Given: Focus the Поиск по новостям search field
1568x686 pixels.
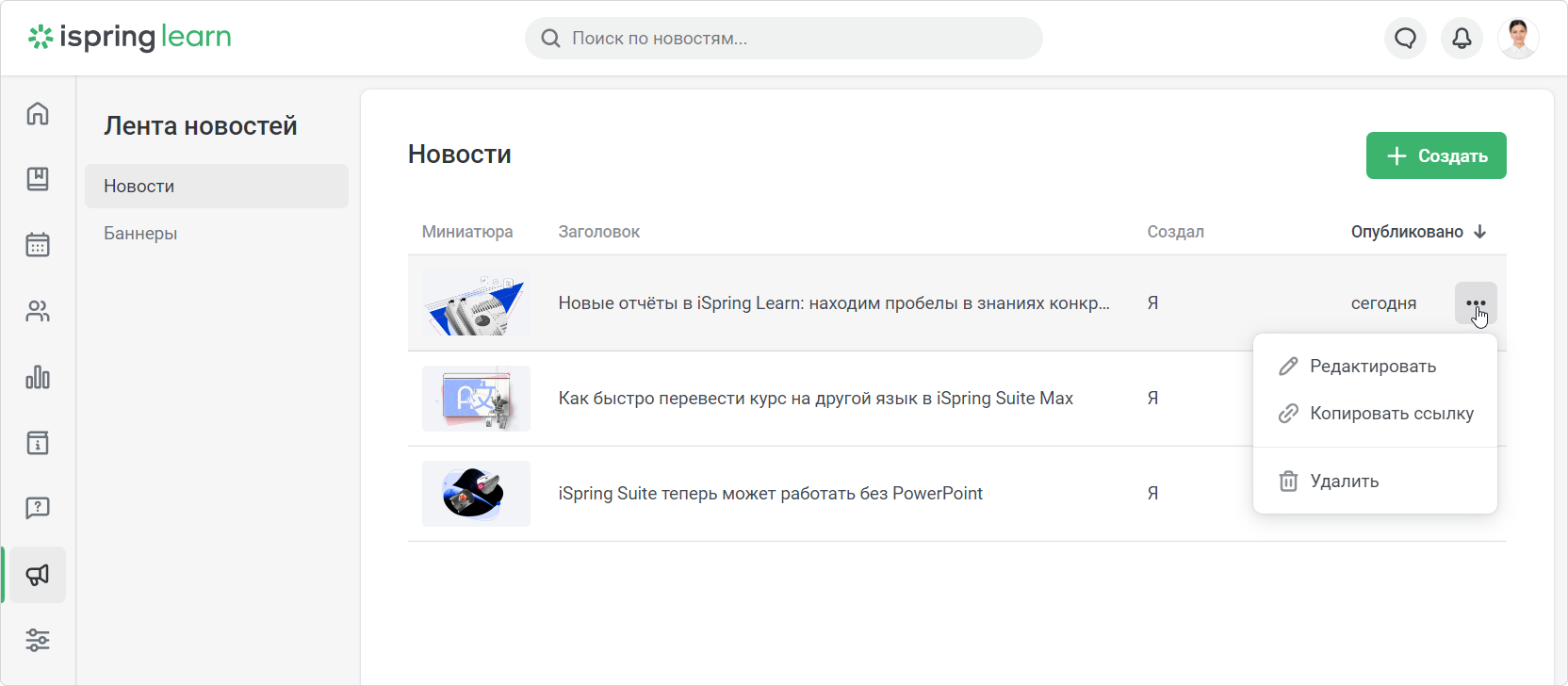Looking at the screenshot, I should tap(784, 39).
